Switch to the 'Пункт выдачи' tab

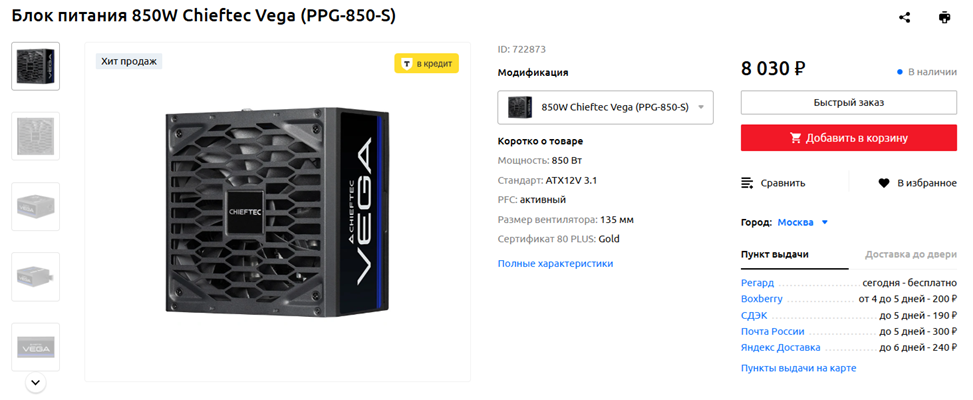(x=774, y=254)
